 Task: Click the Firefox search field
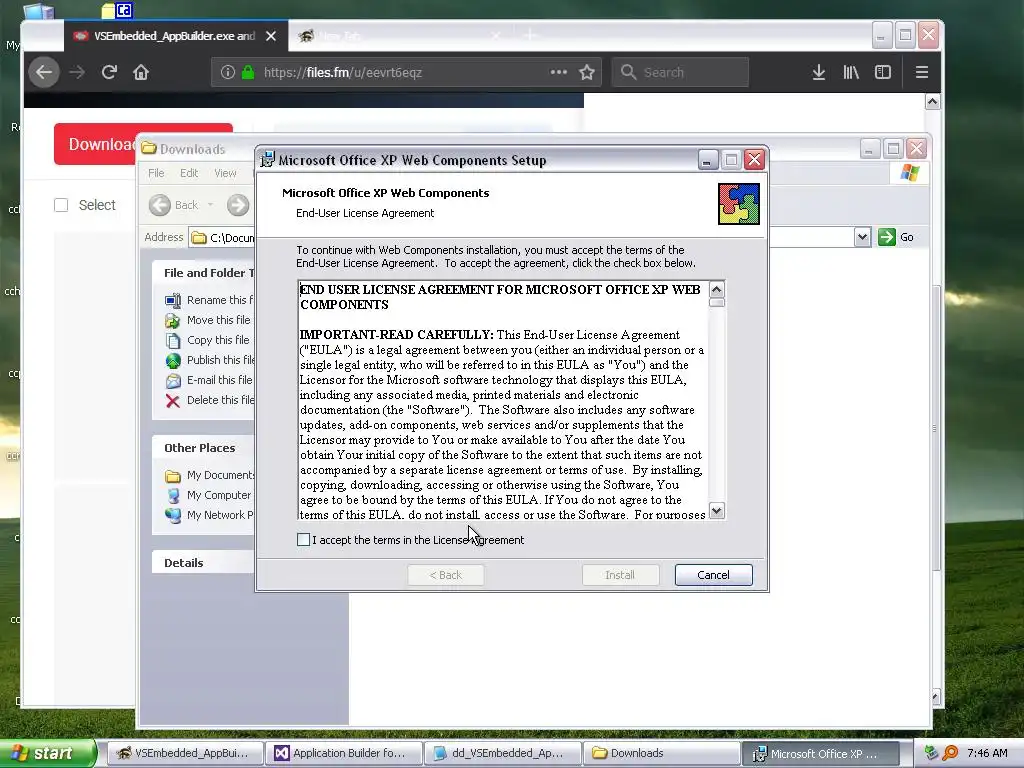[680, 72]
